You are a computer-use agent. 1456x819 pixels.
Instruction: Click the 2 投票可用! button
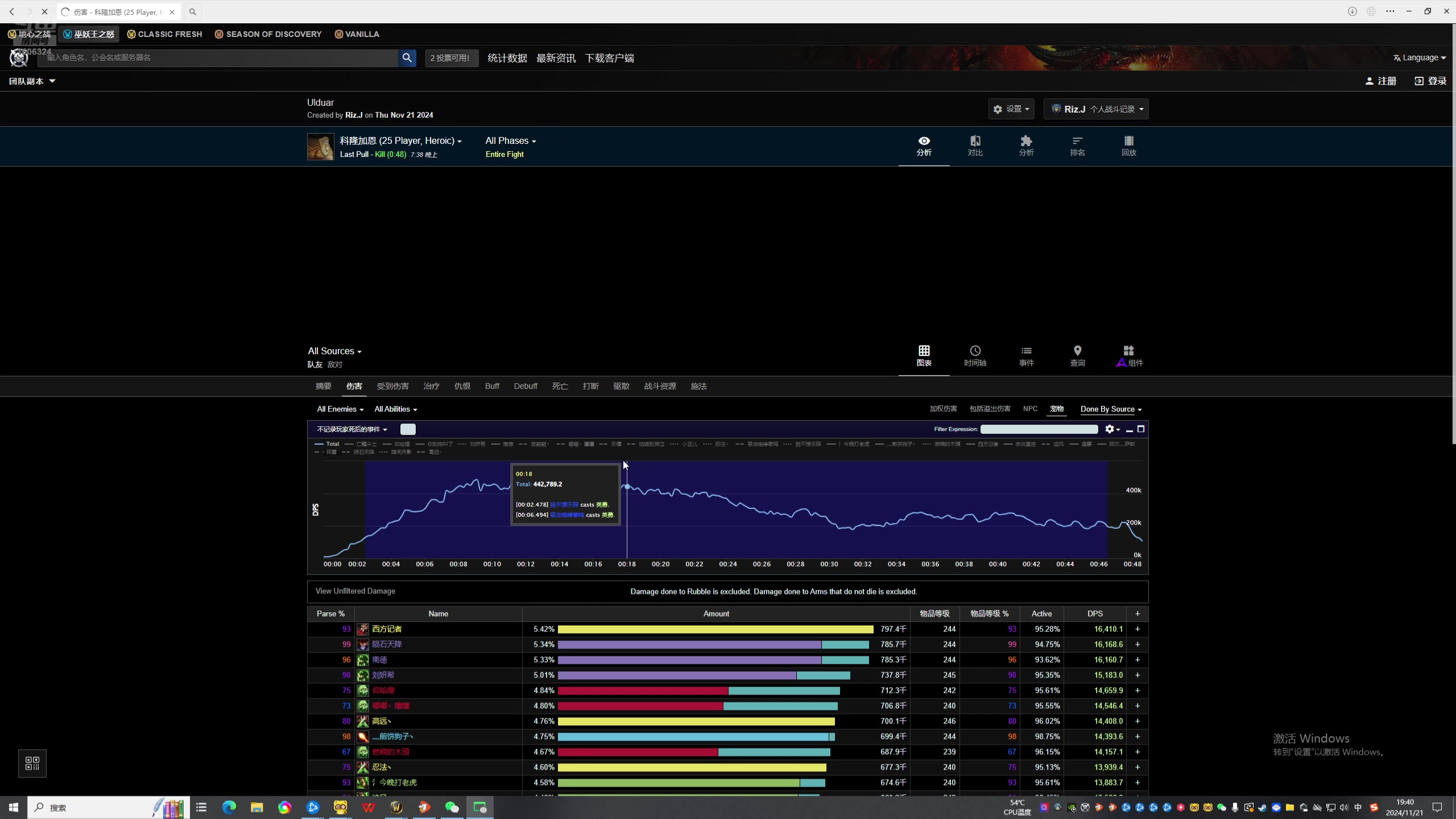click(x=452, y=57)
